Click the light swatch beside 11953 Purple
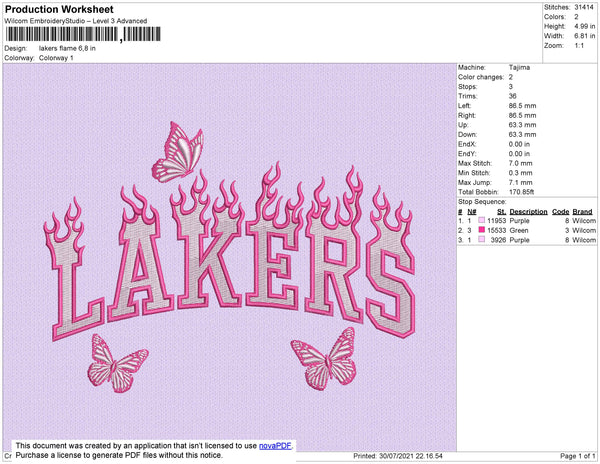 coord(482,220)
